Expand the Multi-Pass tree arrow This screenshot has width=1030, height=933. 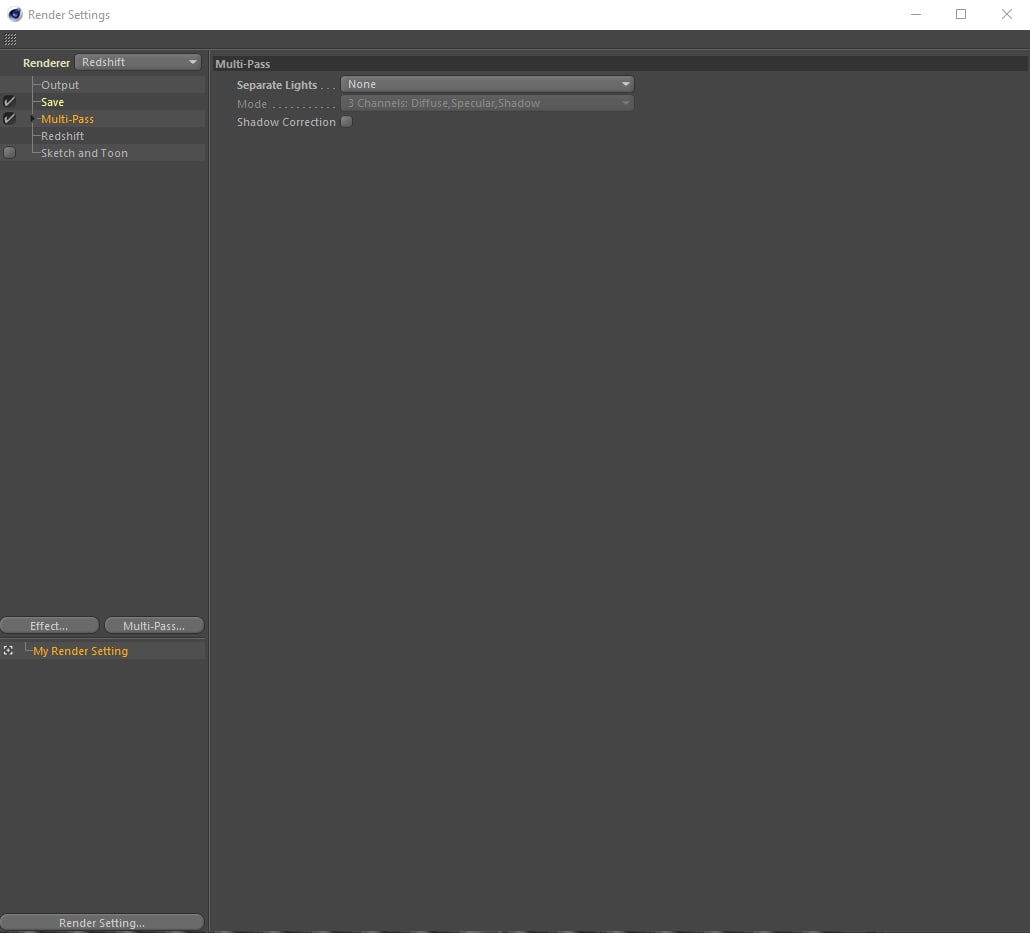coord(32,119)
